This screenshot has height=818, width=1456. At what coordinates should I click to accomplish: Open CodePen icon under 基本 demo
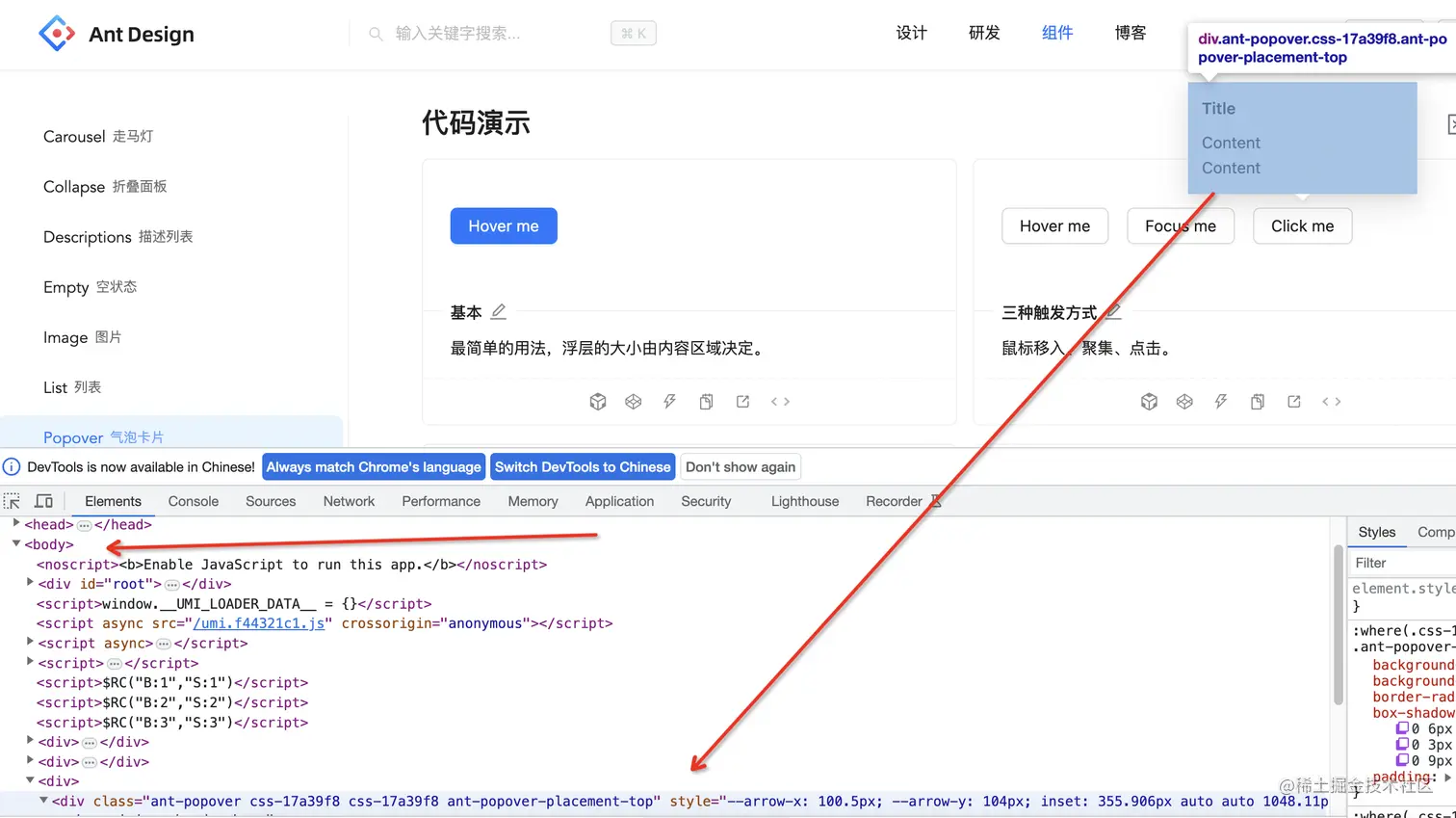tap(633, 402)
